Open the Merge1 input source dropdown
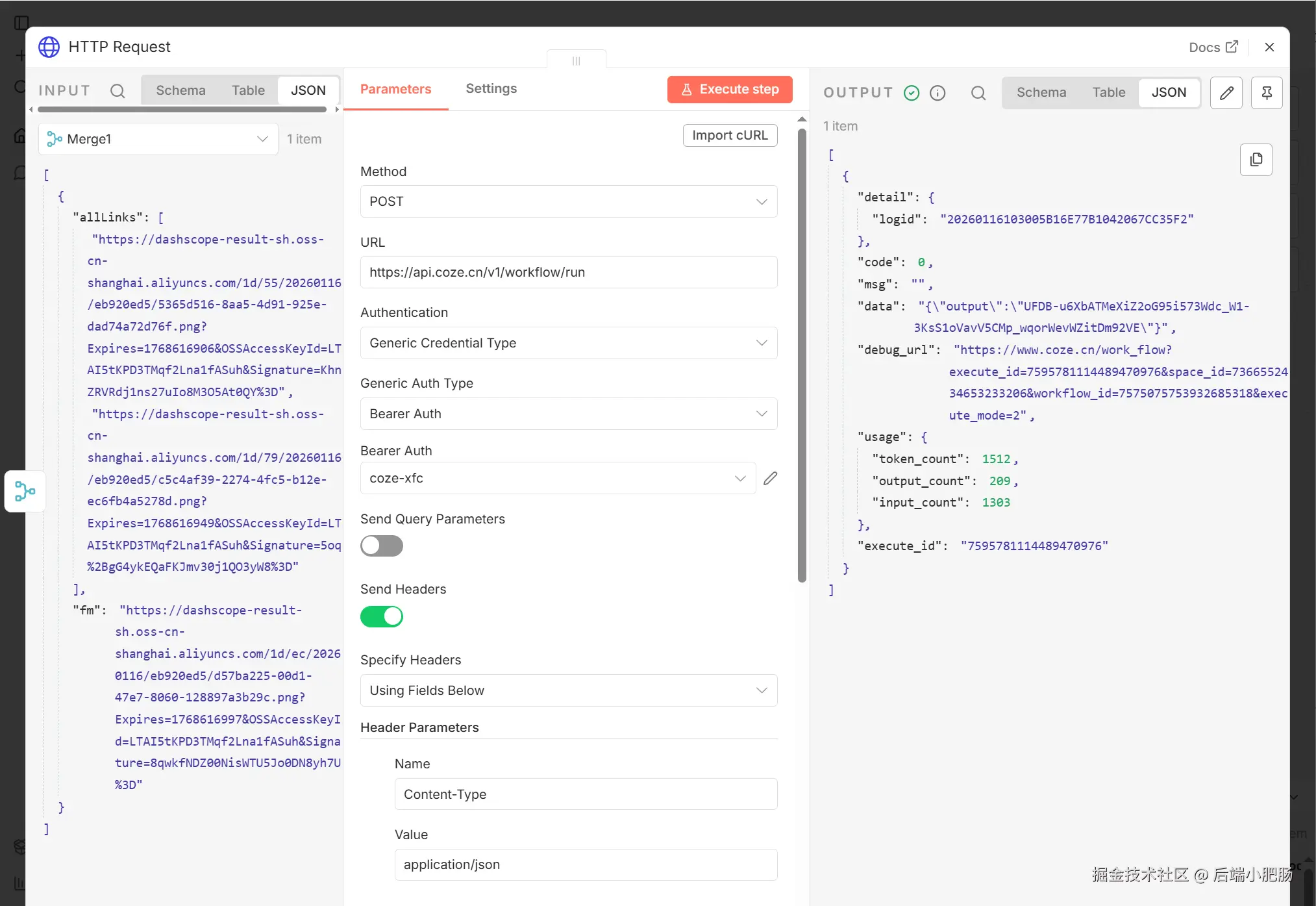Screen dimensions: 1316x906 pyautogui.click(x=158, y=139)
